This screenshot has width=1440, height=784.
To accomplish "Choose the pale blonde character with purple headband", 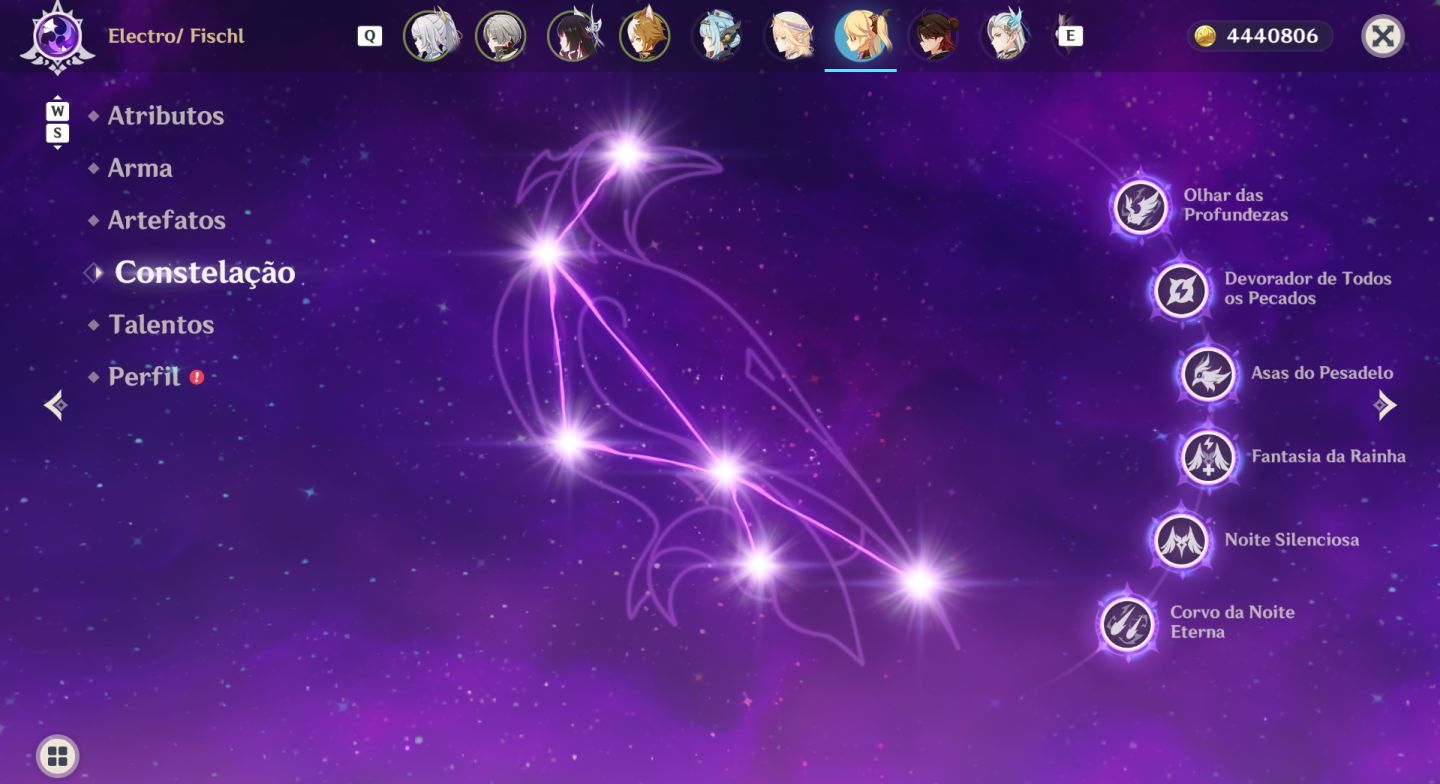I will 789,37.
